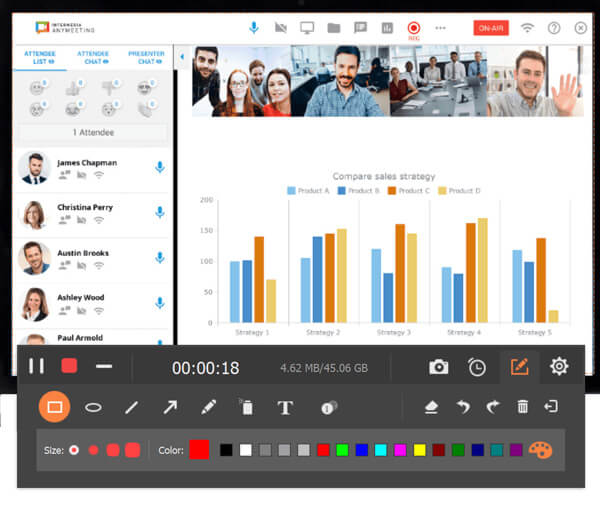Mute Christina Perry's microphone
Image resolution: width=600 pixels, height=505 pixels.
pyautogui.click(x=160, y=212)
